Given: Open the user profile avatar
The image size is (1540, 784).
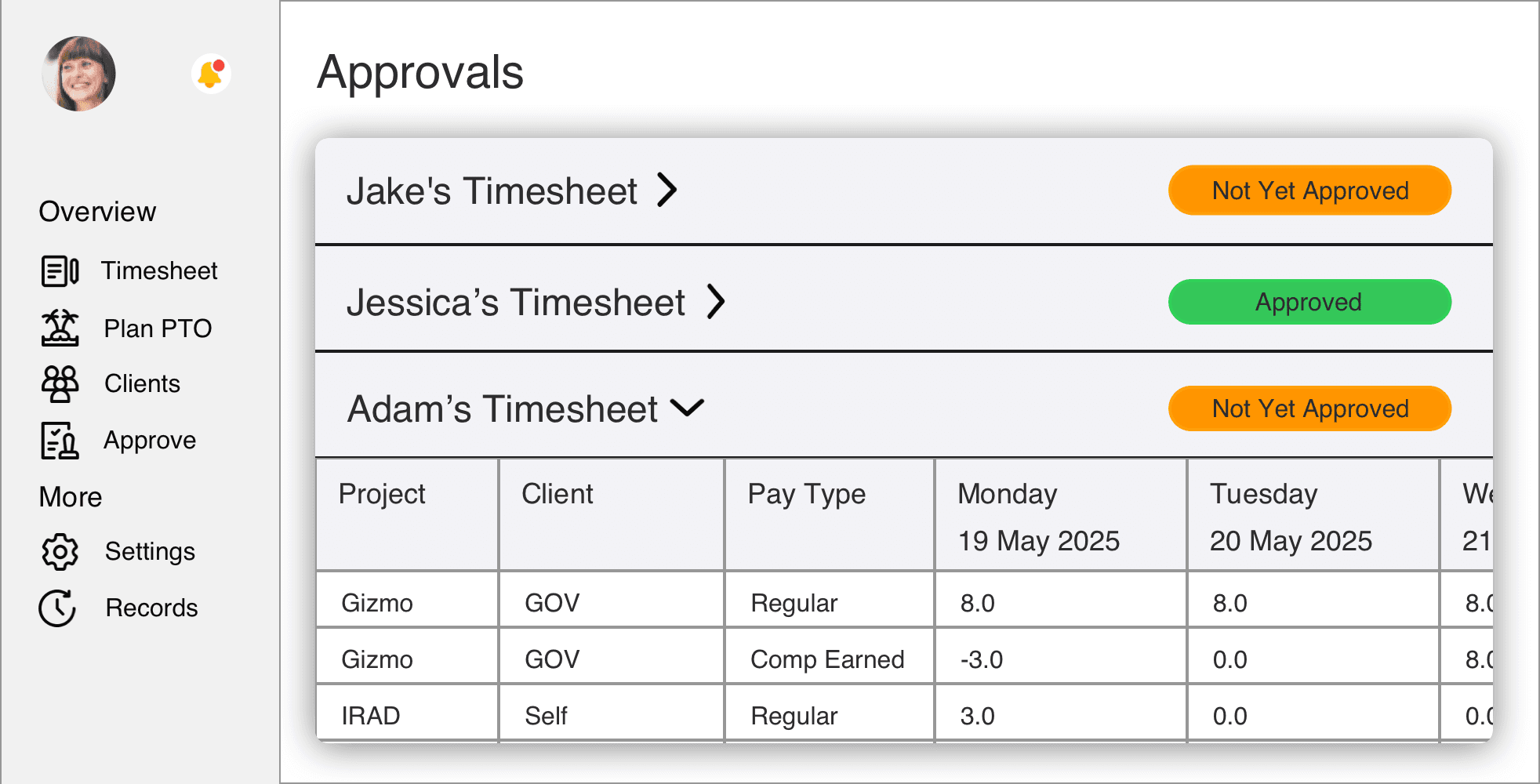Looking at the screenshot, I should point(78,74).
